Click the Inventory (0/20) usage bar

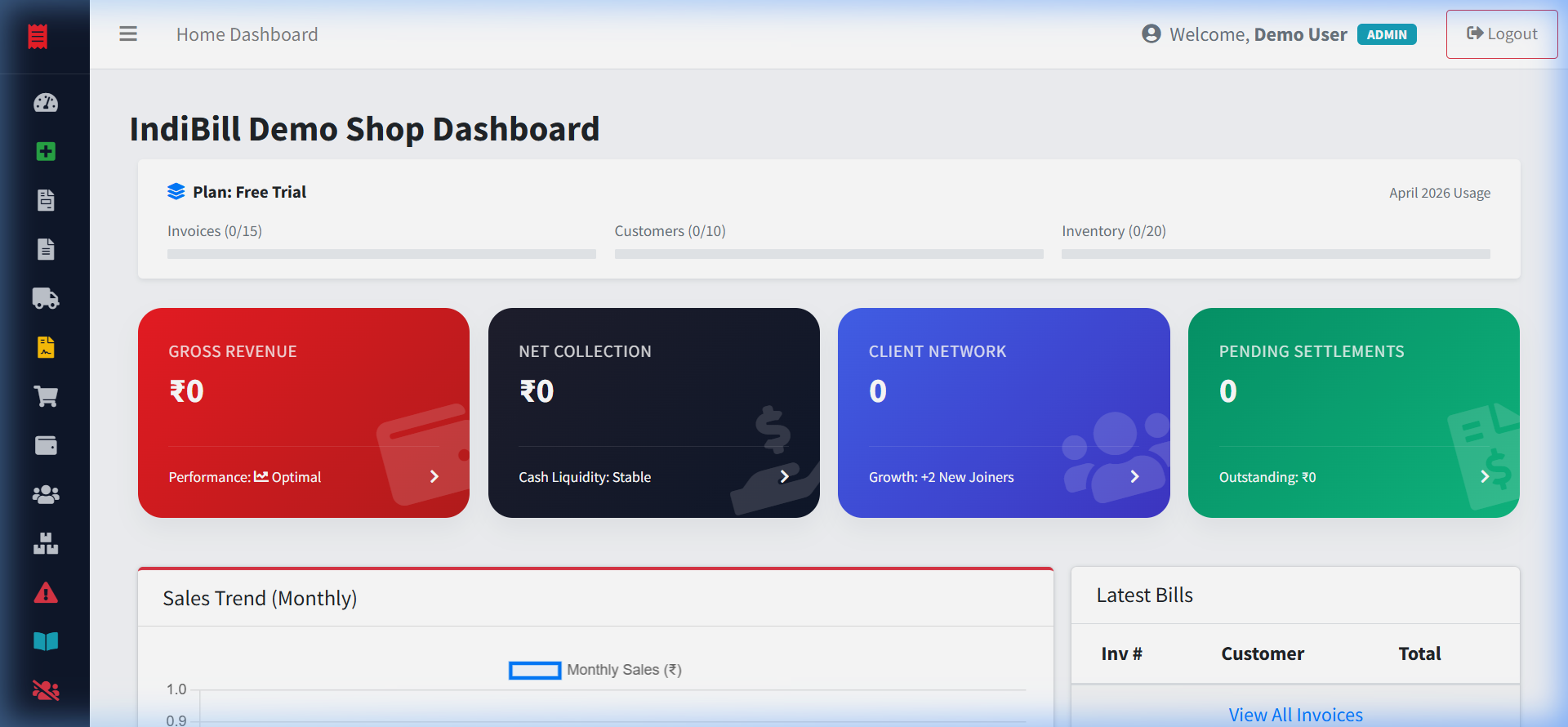(1276, 254)
